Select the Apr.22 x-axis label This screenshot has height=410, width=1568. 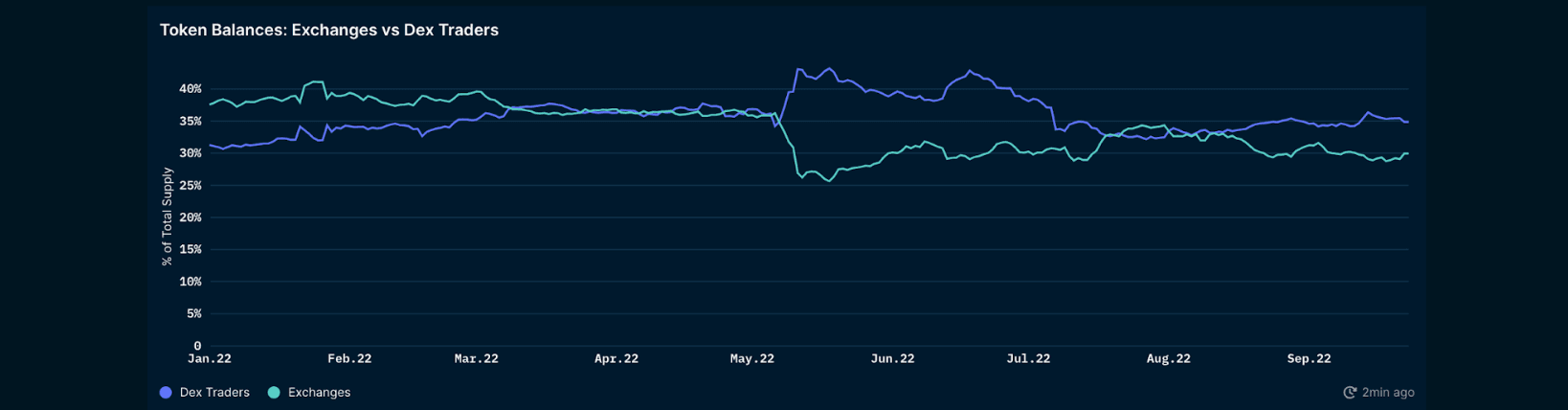coord(616,359)
